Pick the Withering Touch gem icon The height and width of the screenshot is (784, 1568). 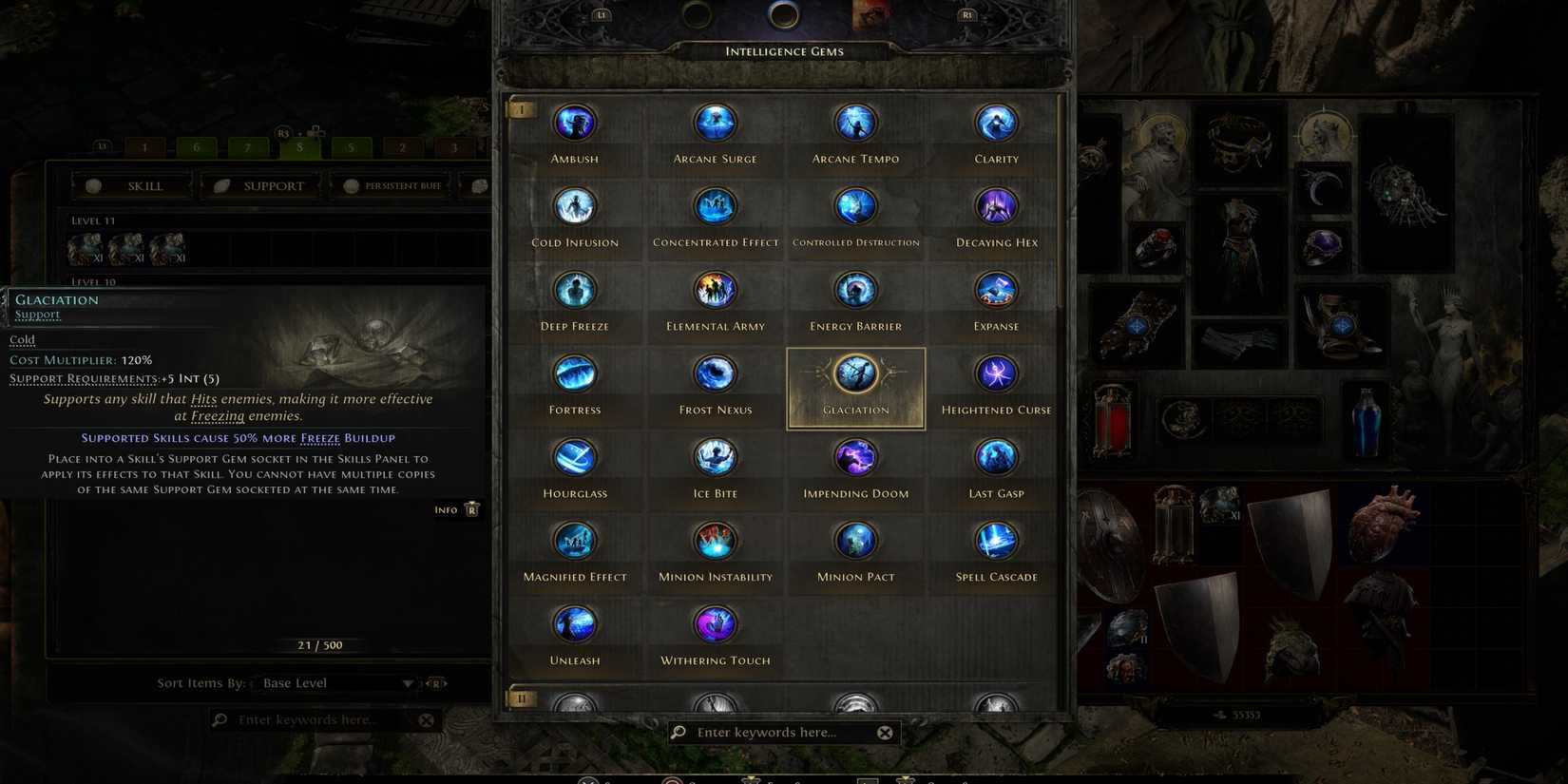(x=715, y=624)
